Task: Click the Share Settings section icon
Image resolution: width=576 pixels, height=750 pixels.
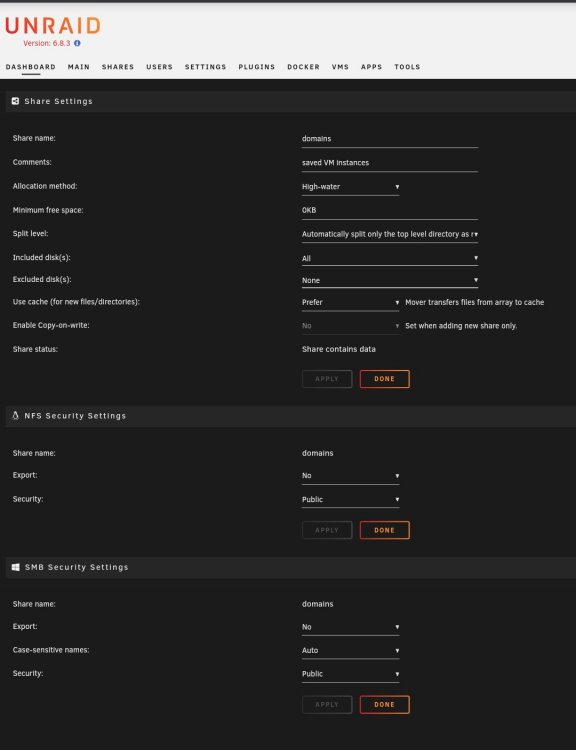Action: [15, 101]
